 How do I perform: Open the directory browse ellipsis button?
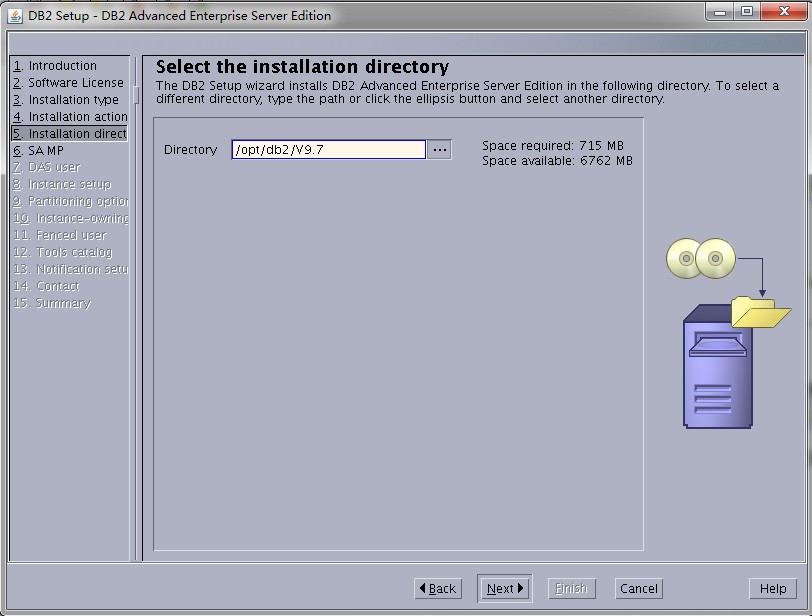point(439,150)
